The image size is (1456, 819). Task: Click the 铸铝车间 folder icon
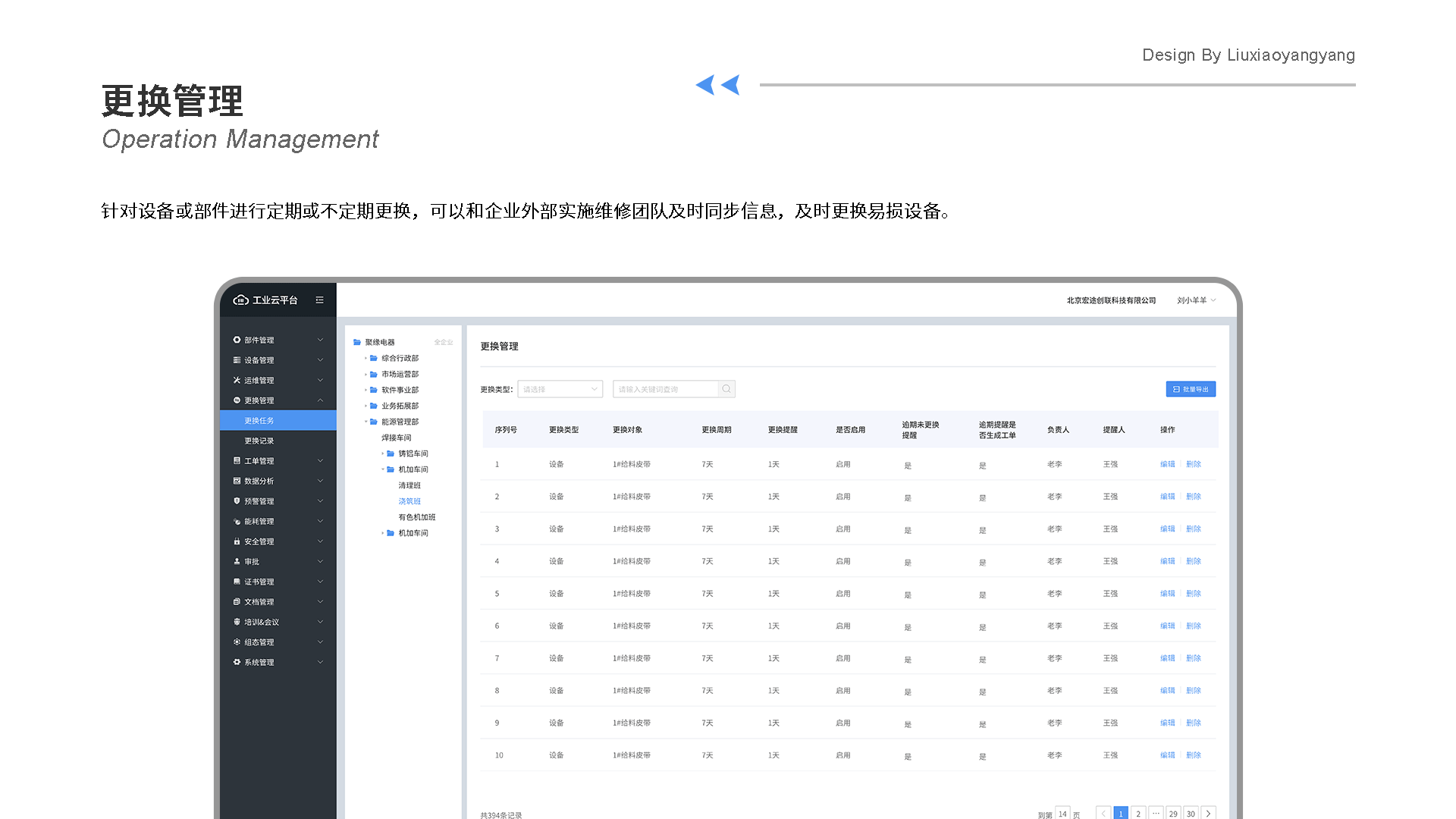[x=391, y=453]
